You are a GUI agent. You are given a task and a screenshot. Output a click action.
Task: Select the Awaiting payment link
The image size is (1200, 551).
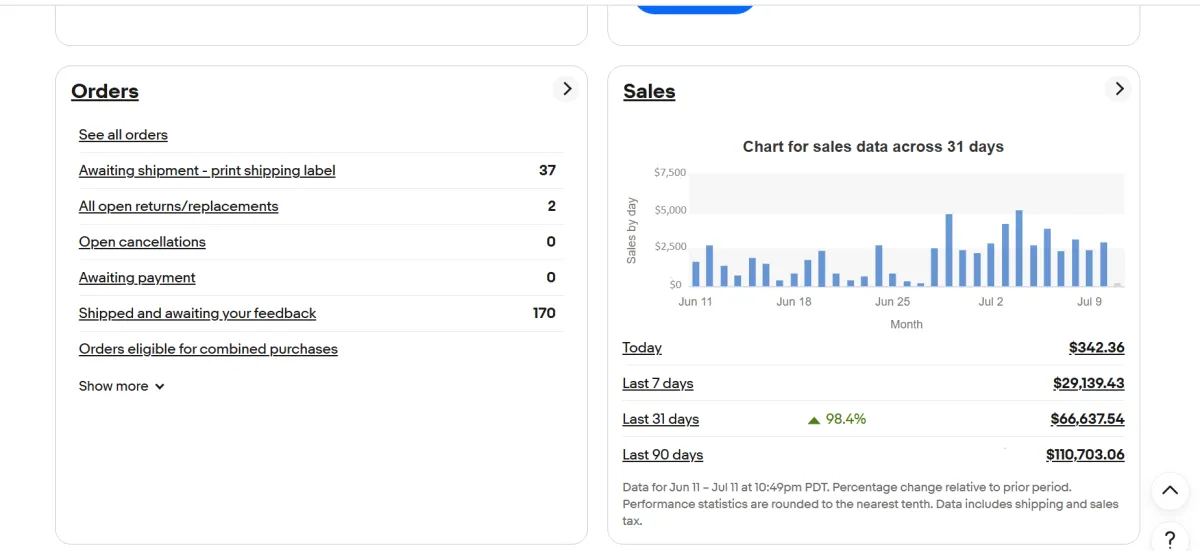(137, 278)
